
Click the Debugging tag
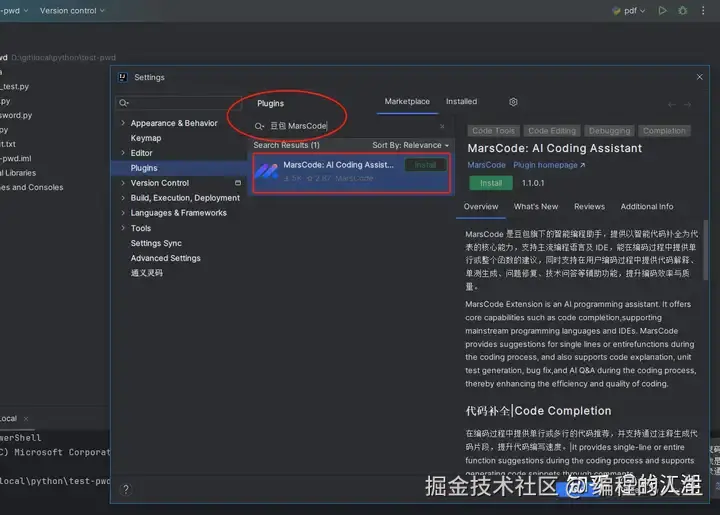[609, 131]
